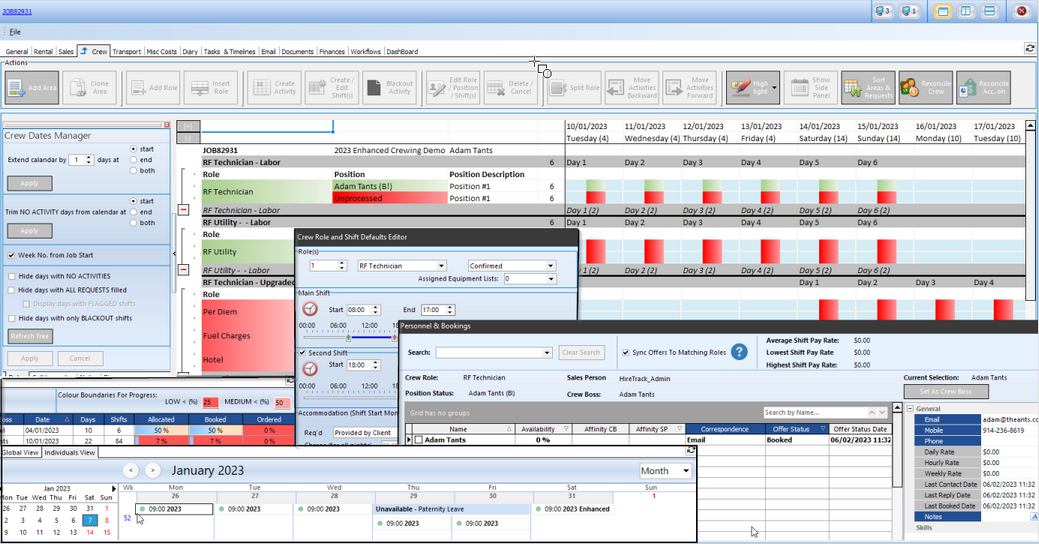Switch to the Transport tab
The image size is (1039, 544).
[x=126, y=51]
